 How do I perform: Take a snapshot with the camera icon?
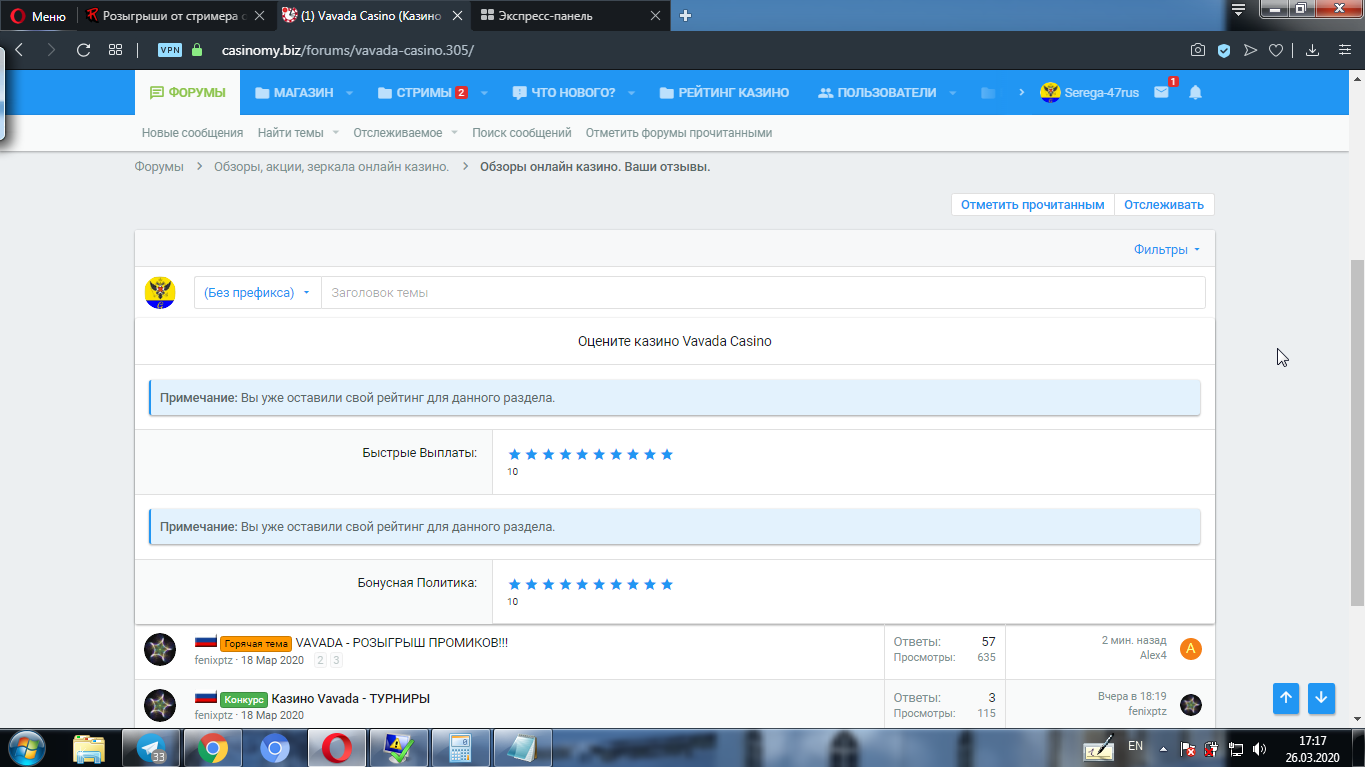[1197, 50]
